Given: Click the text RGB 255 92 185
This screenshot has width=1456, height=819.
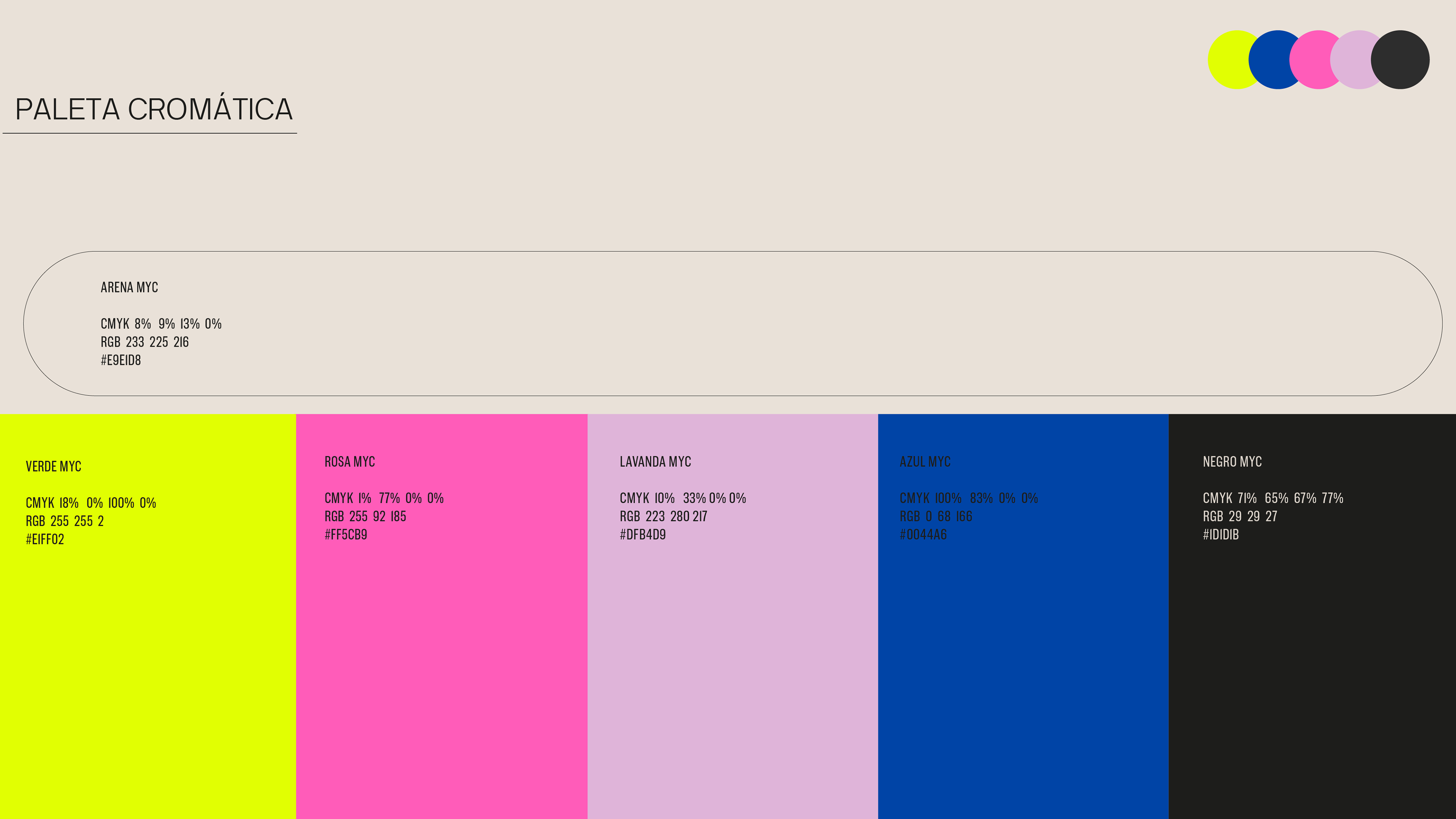Looking at the screenshot, I should (x=366, y=516).
